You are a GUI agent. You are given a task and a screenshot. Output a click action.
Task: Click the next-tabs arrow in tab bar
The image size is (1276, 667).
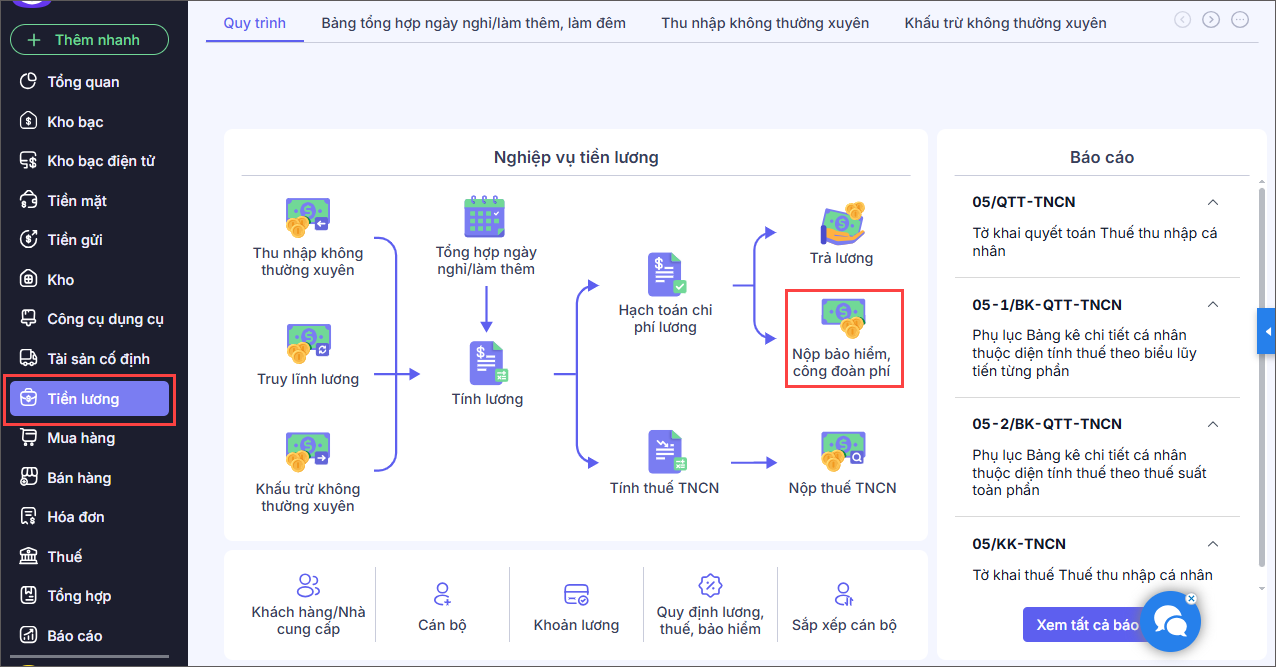click(1211, 19)
